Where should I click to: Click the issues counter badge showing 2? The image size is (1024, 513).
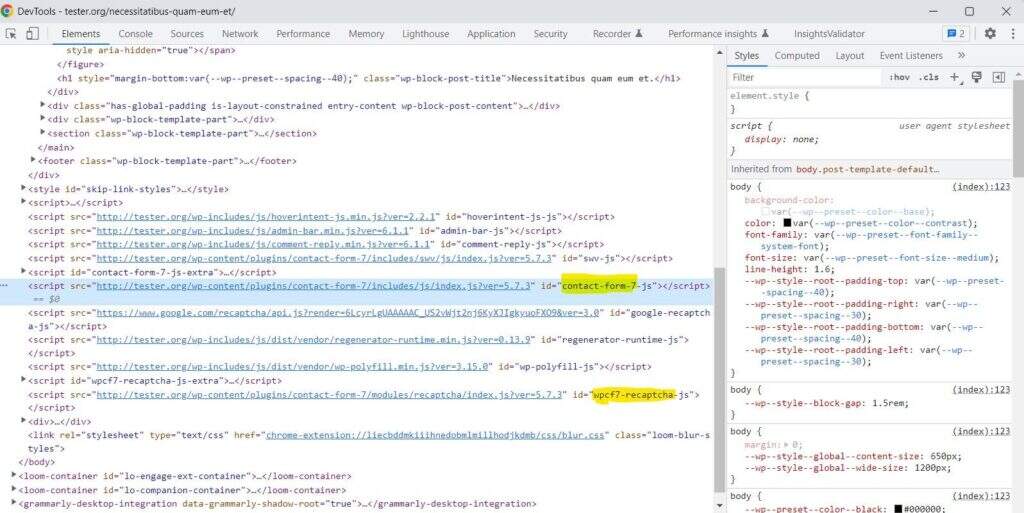pyautogui.click(x=956, y=33)
